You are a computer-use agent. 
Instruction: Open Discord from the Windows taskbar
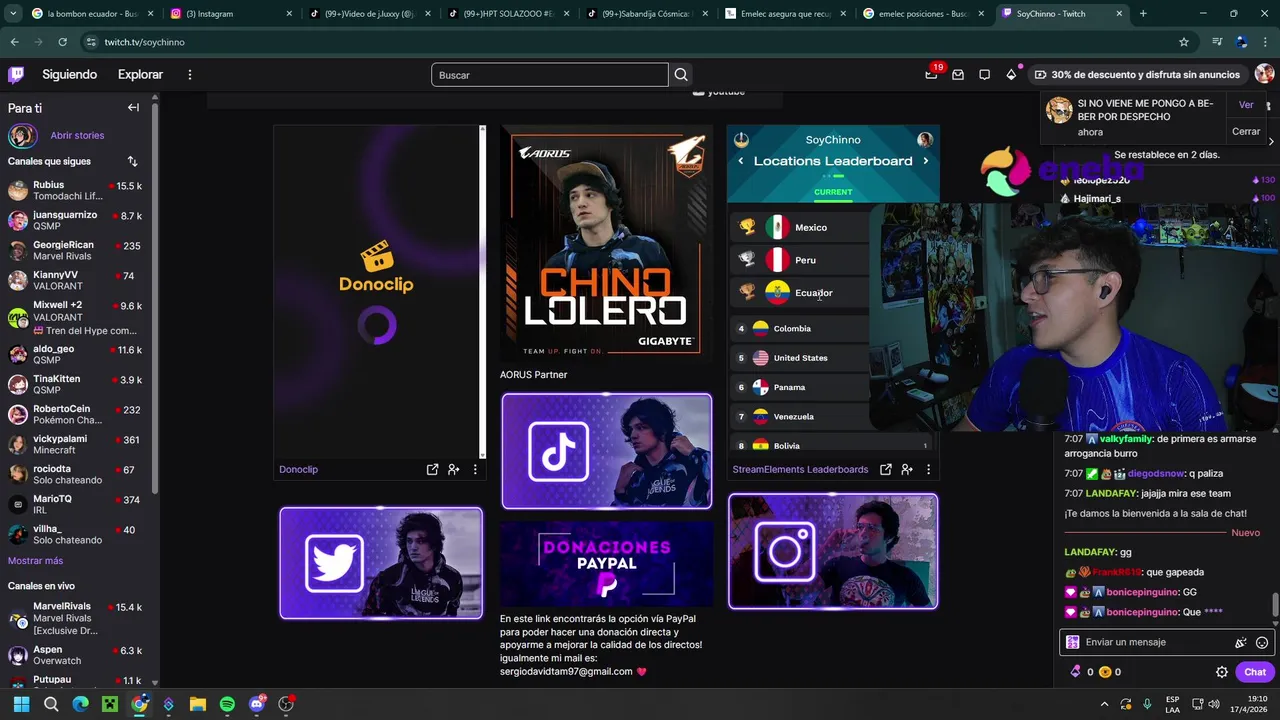coord(257,704)
